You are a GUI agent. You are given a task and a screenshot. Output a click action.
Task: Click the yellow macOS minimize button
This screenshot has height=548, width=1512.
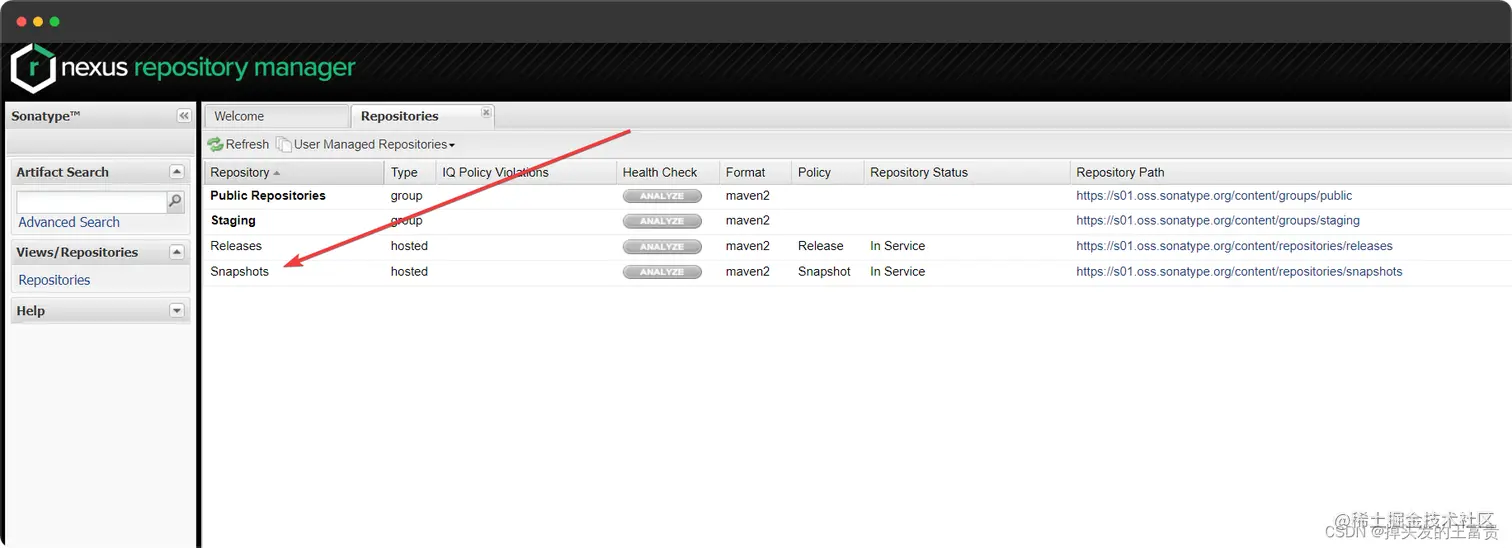click(x=38, y=22)
